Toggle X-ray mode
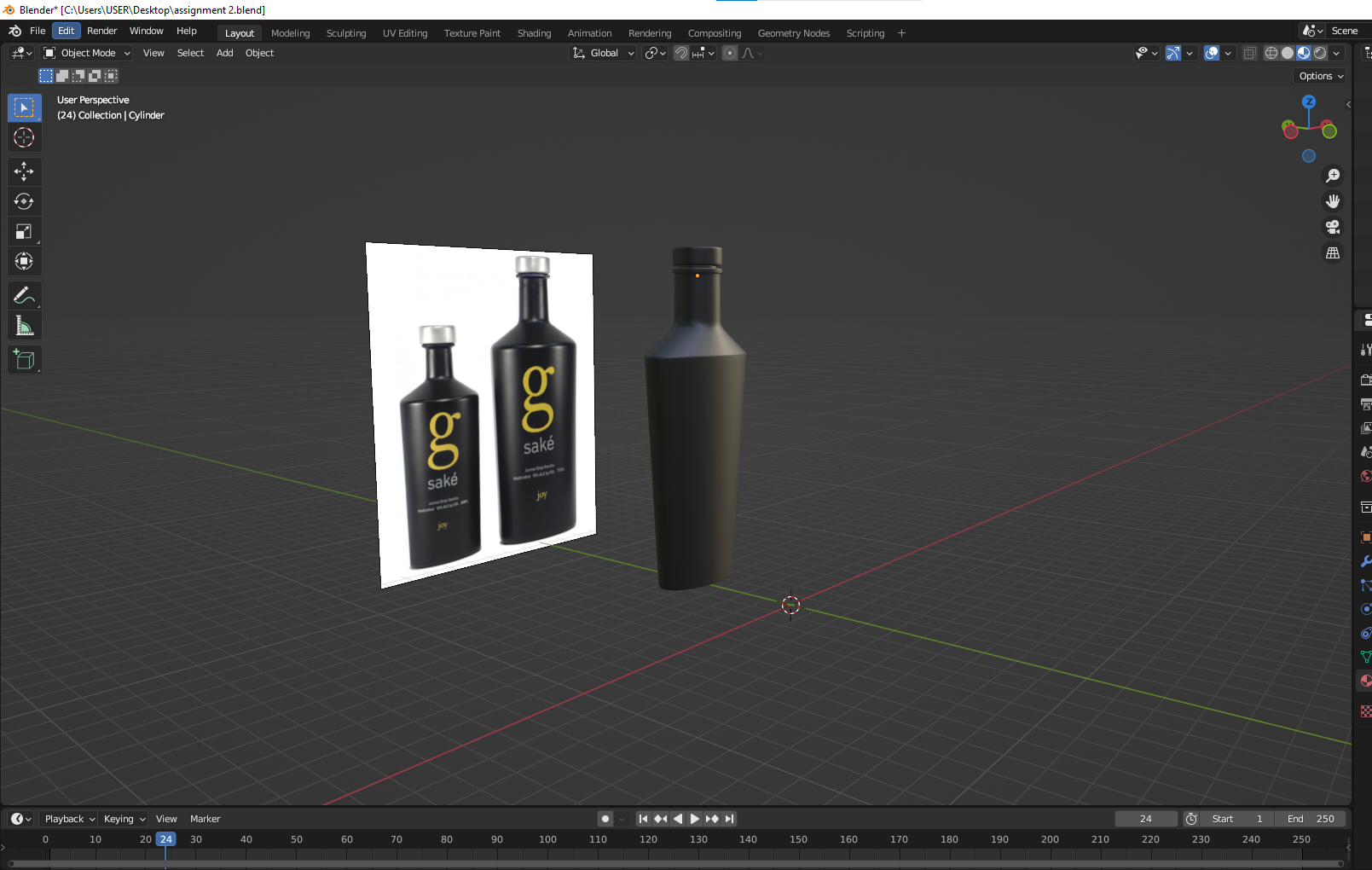 click(1249, 53)
